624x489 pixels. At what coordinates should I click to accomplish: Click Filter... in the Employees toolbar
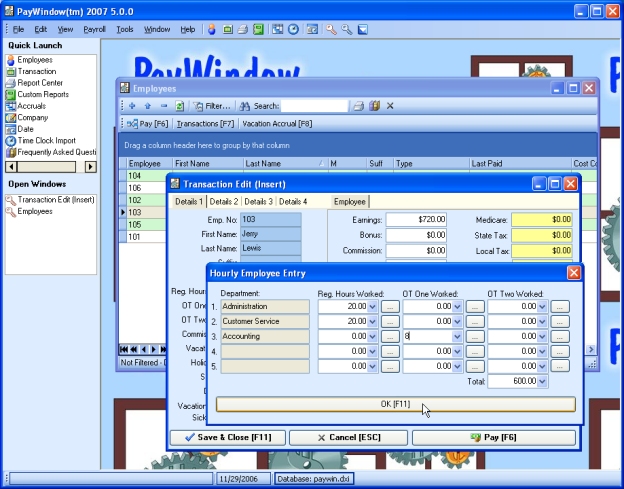[x=212, y=106]
